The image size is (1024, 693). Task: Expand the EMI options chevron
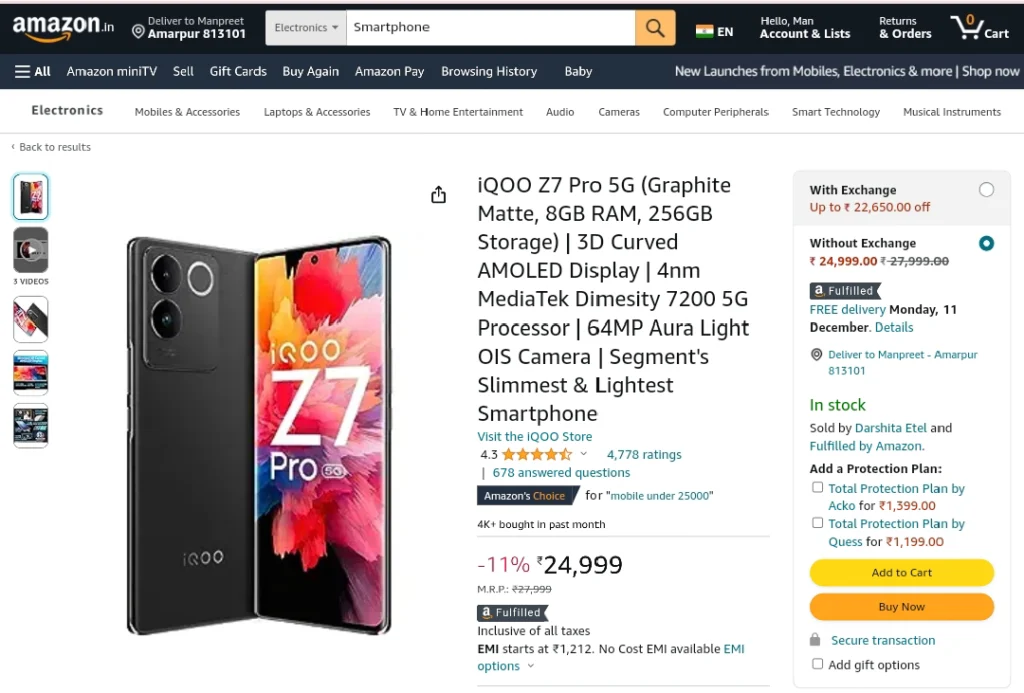click(x=530, y=666)
